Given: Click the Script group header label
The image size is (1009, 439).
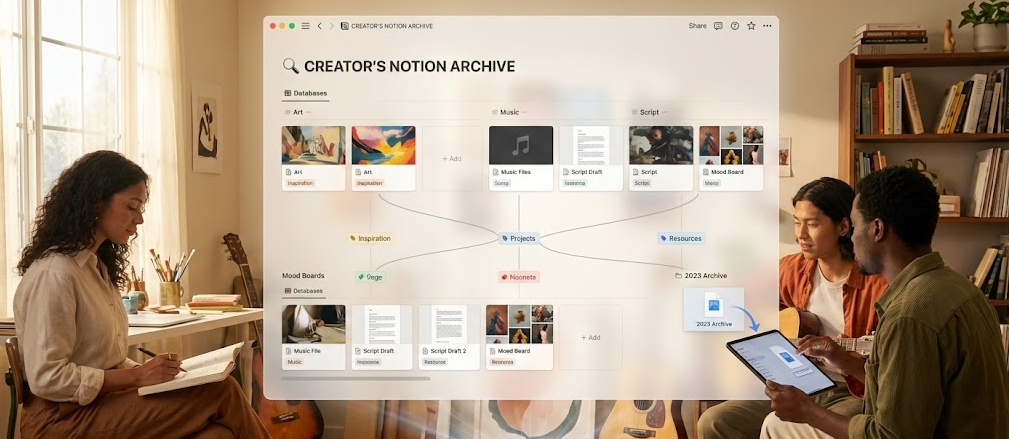Looking at the screenshot, I should tap(649, 112).
